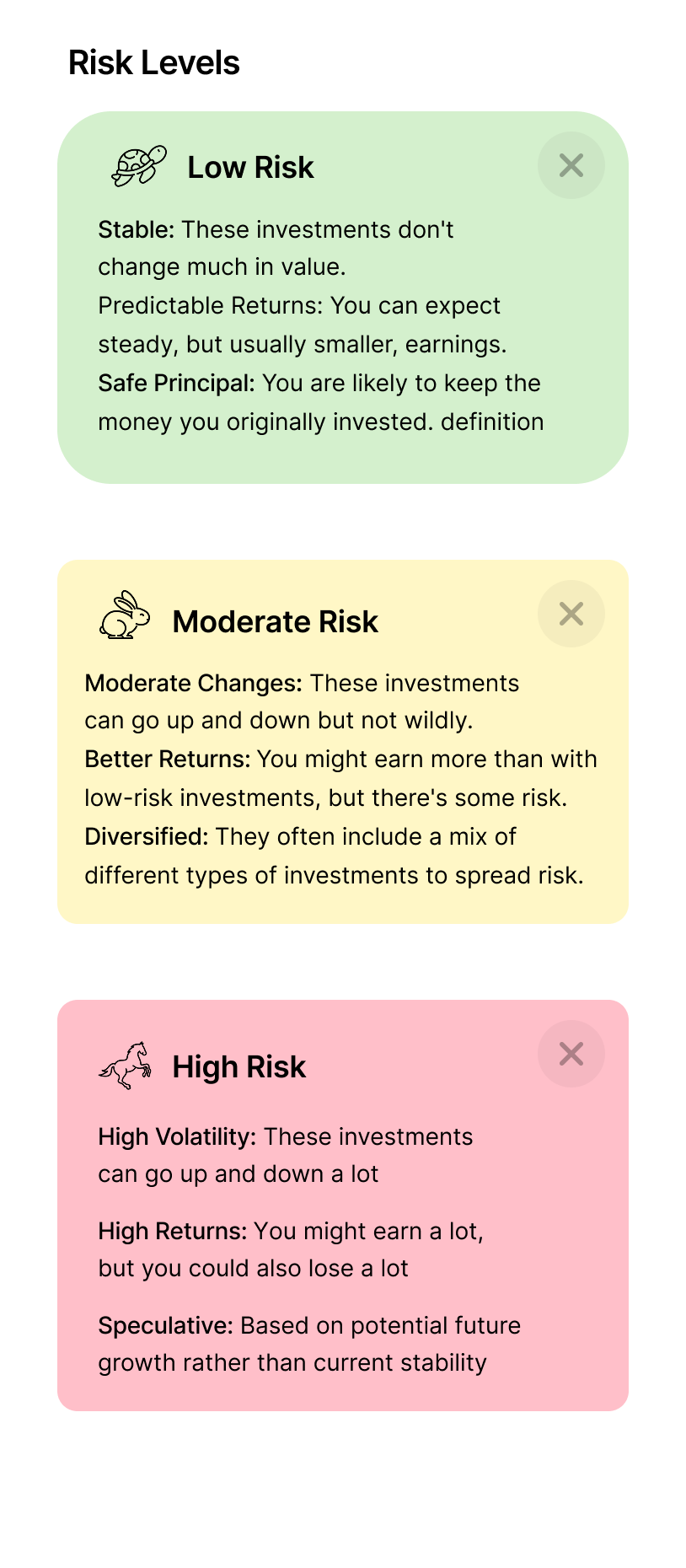Close the High Risk card
The width and height of the screenshot is (686, 1568).
point(571,1054)
